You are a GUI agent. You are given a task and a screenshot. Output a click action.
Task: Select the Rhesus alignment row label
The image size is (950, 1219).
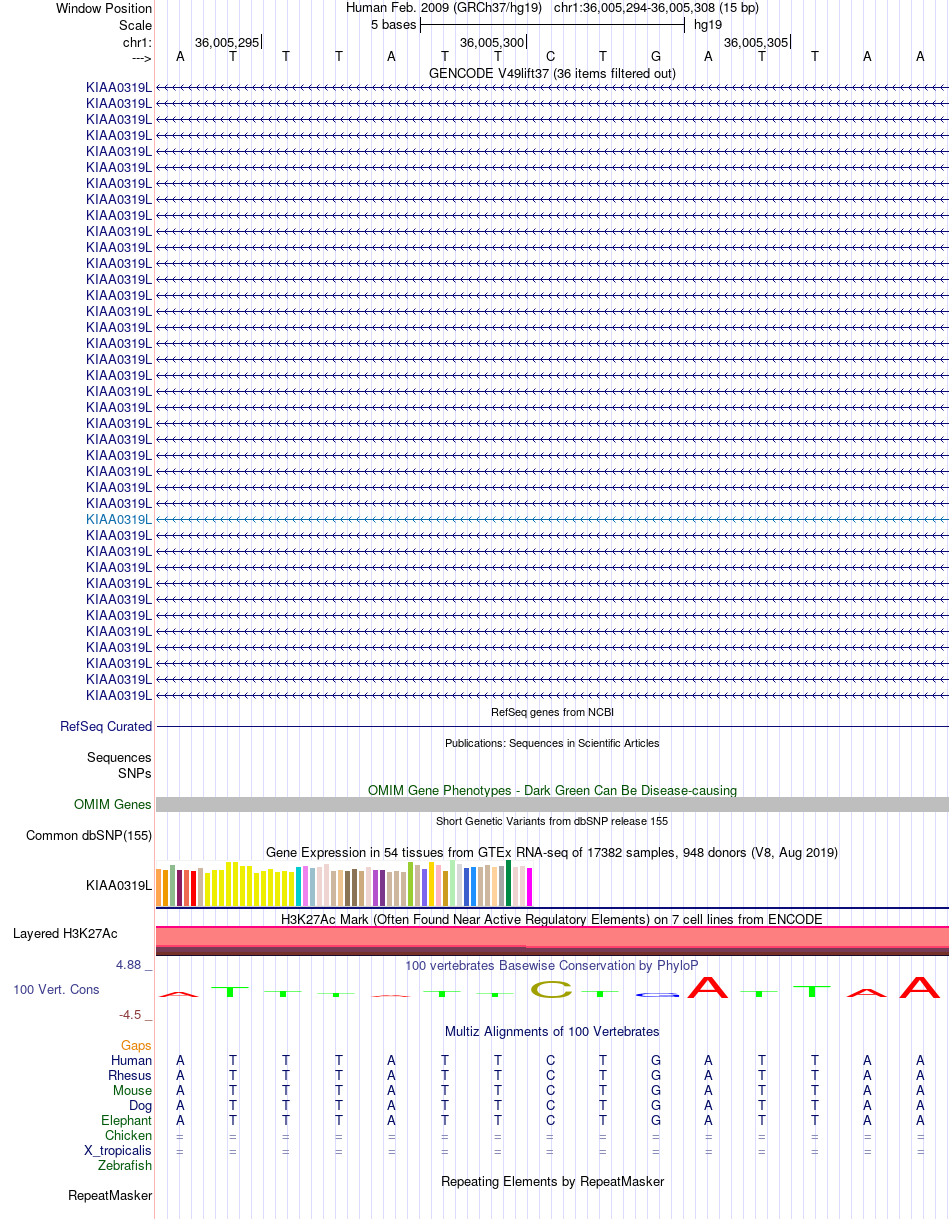pyautogui.click(x=130, y=1075)
